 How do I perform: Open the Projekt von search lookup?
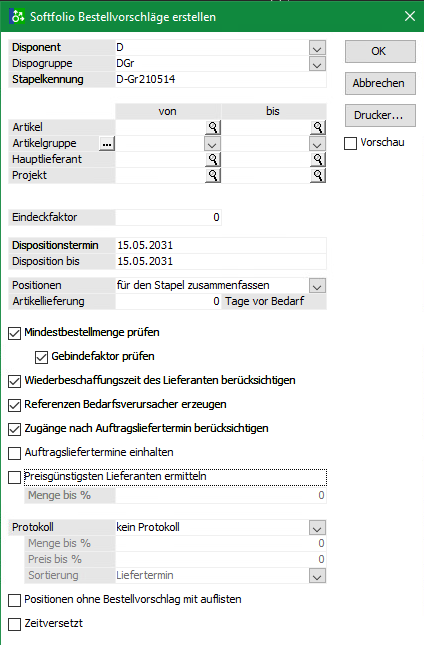pos(213,175)
